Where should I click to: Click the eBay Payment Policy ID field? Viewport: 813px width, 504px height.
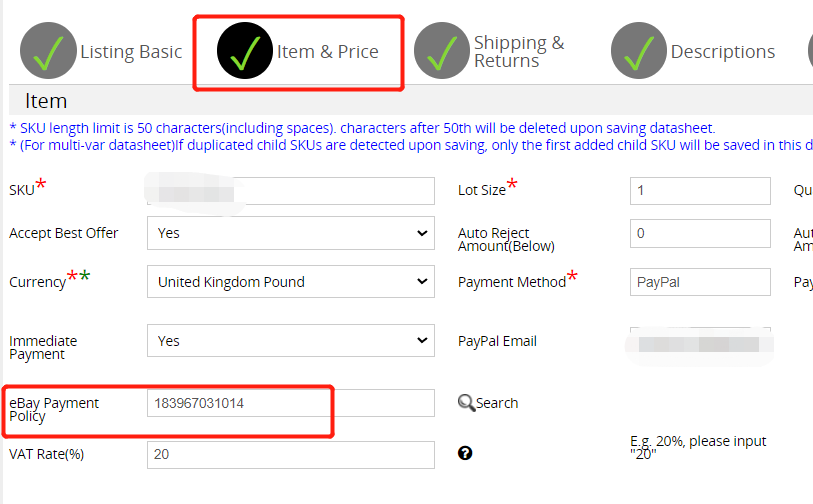(x=291, y=403)
